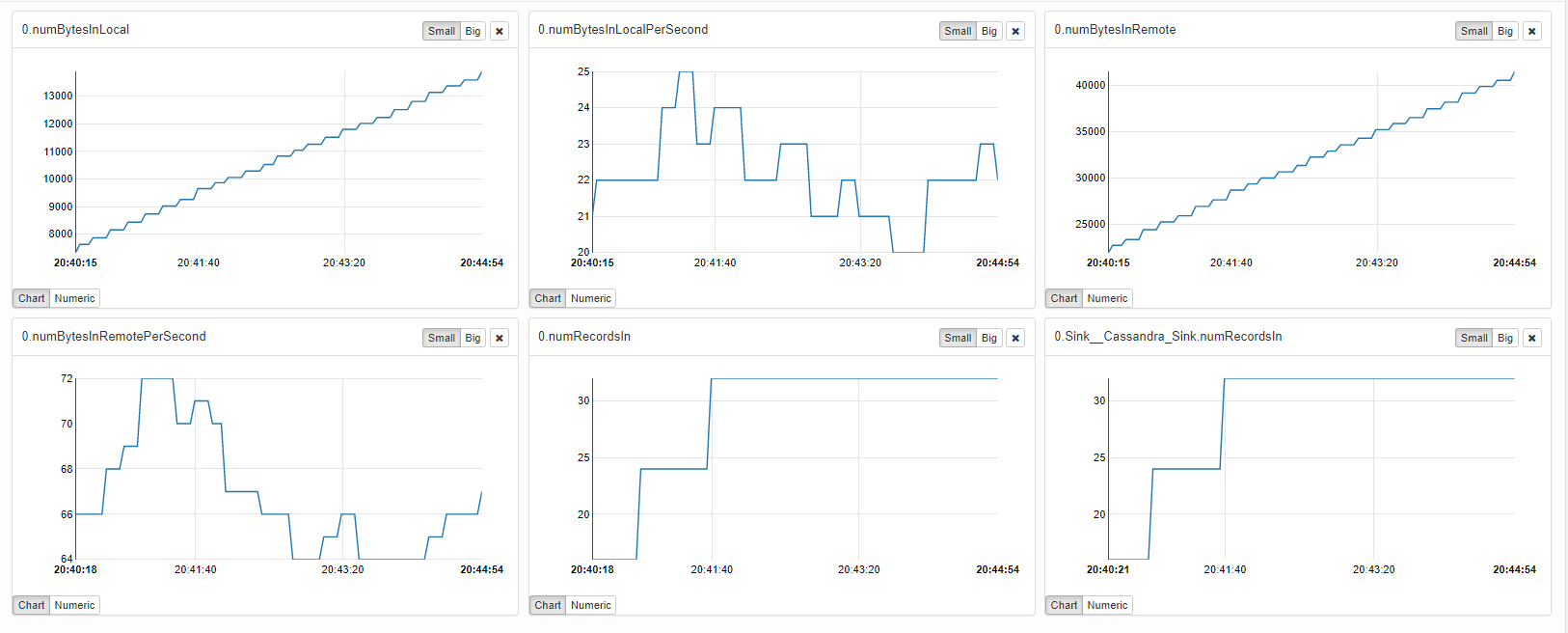The height and width of the screenshot is (633, 1568).
Task: Show Numeric view for 0.numBytesInLocalPerSecond
Action: [x=591, y=298]
